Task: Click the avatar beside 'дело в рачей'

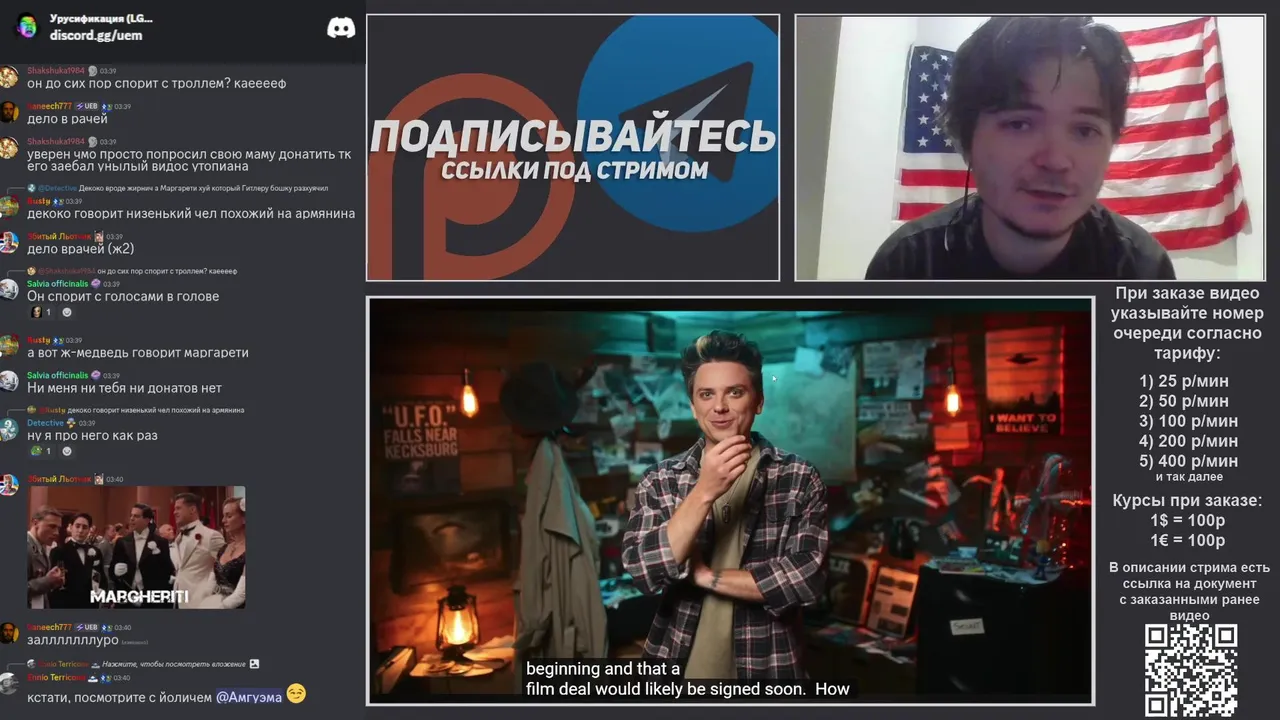Action: (9, 112)
